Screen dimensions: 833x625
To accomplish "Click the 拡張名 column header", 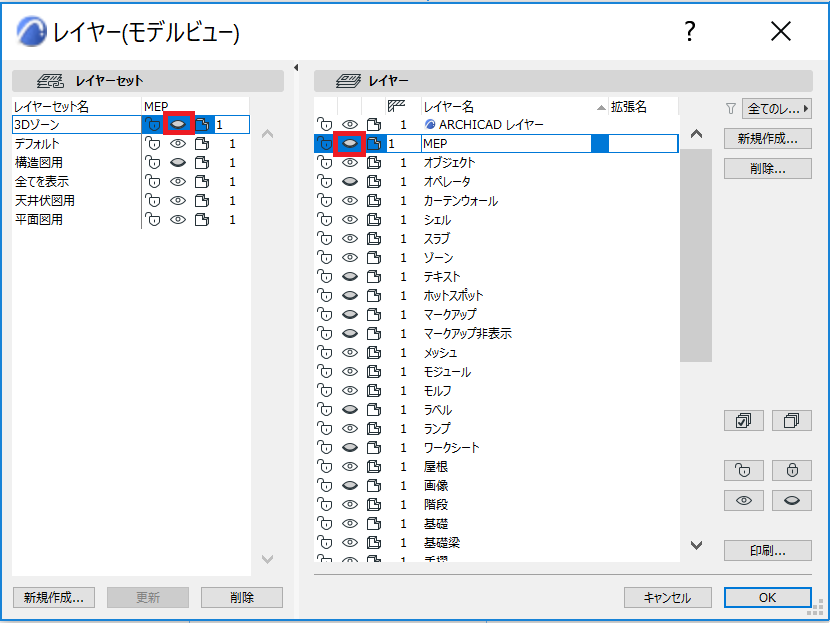I will tap(643, 106).
